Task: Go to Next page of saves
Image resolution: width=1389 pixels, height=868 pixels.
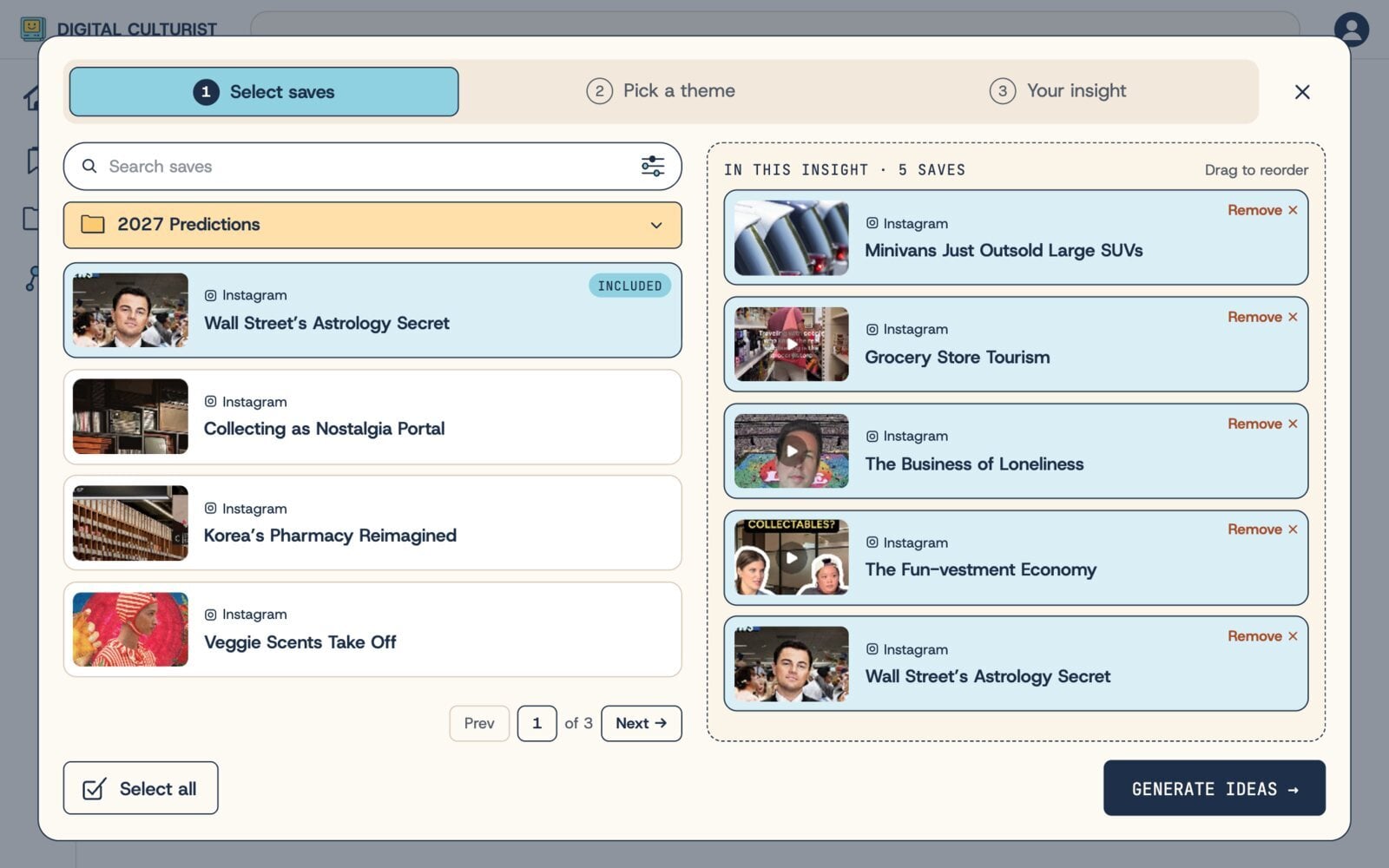Action: click(x=642, y=723)
